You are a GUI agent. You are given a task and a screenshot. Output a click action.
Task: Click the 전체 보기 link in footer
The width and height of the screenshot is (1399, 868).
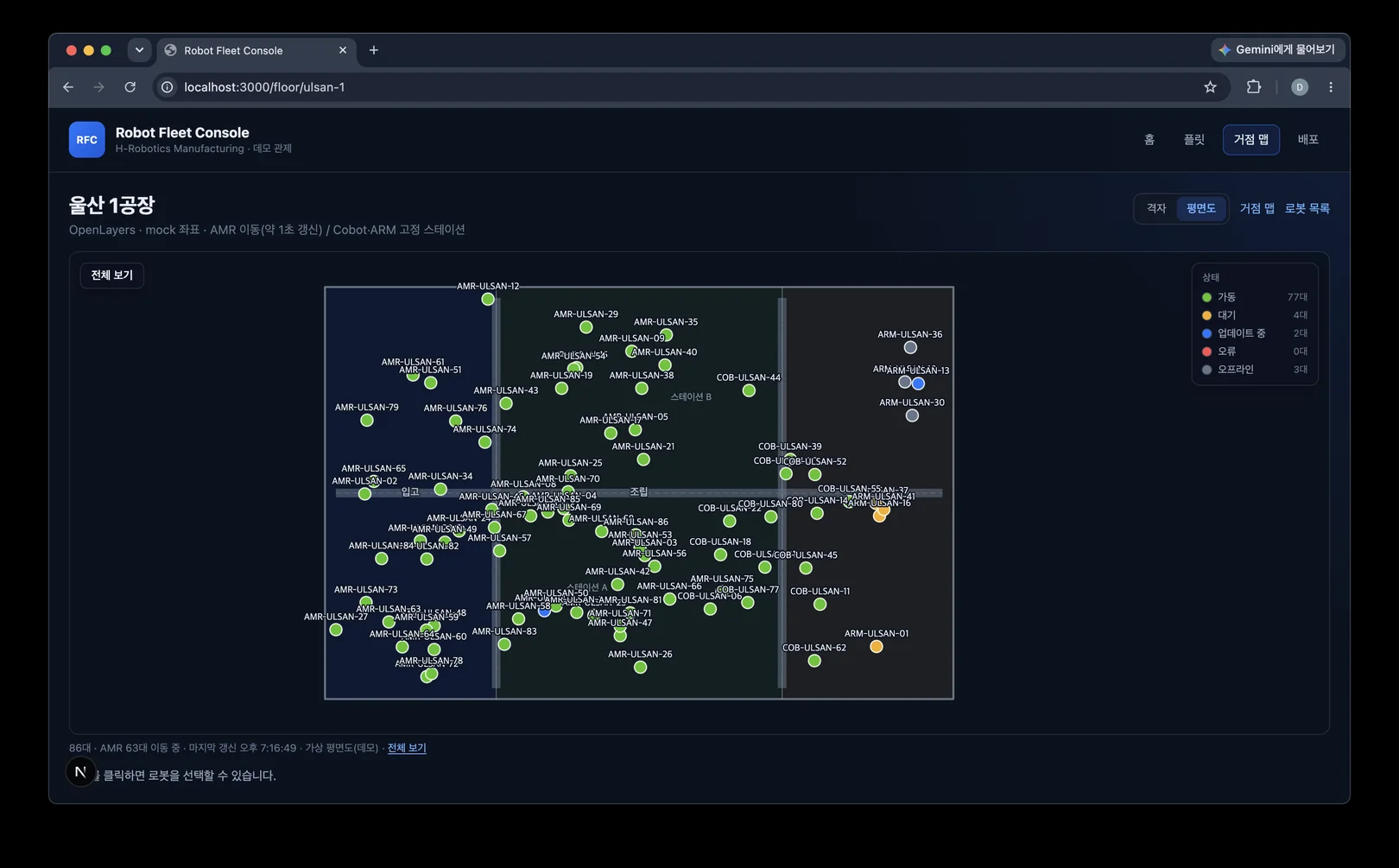point(407,748)
